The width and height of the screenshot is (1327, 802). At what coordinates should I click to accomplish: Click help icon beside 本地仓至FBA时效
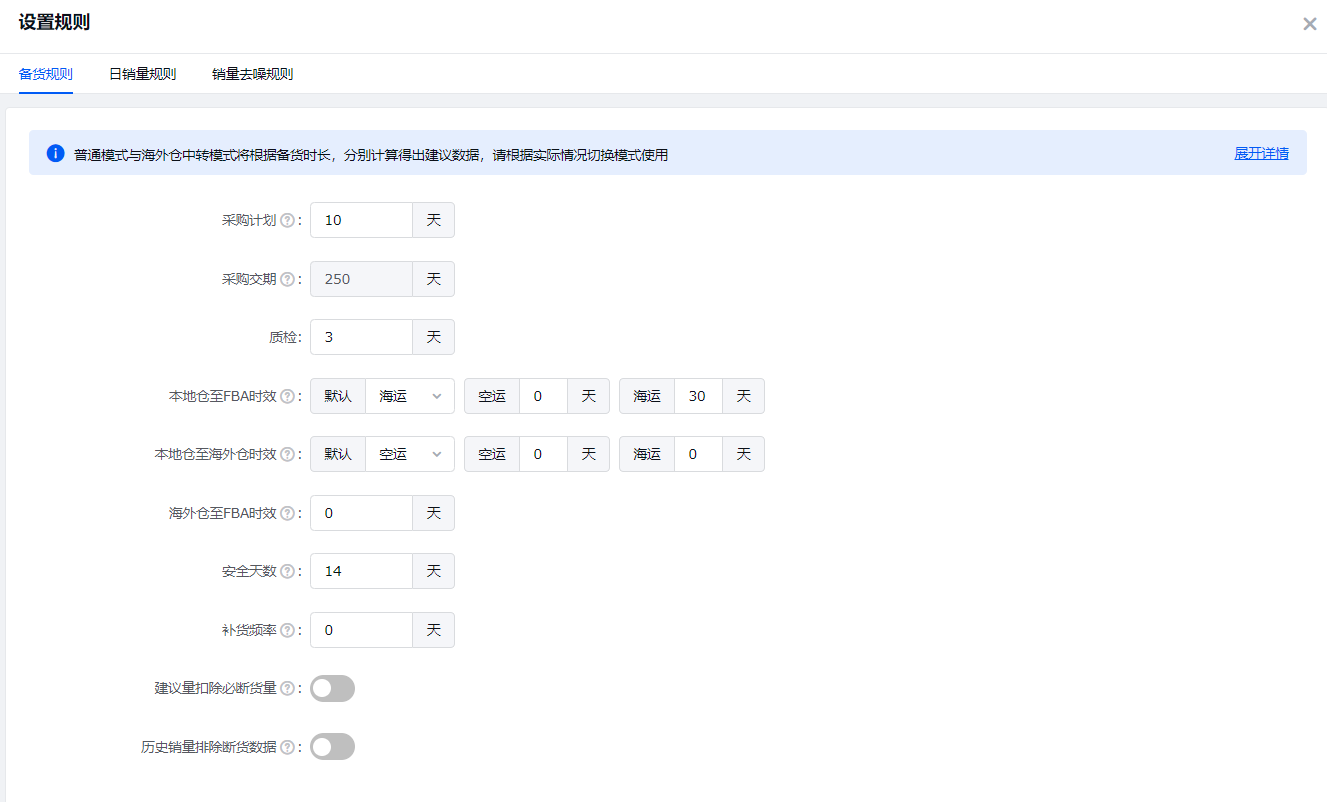pos(287,396)
